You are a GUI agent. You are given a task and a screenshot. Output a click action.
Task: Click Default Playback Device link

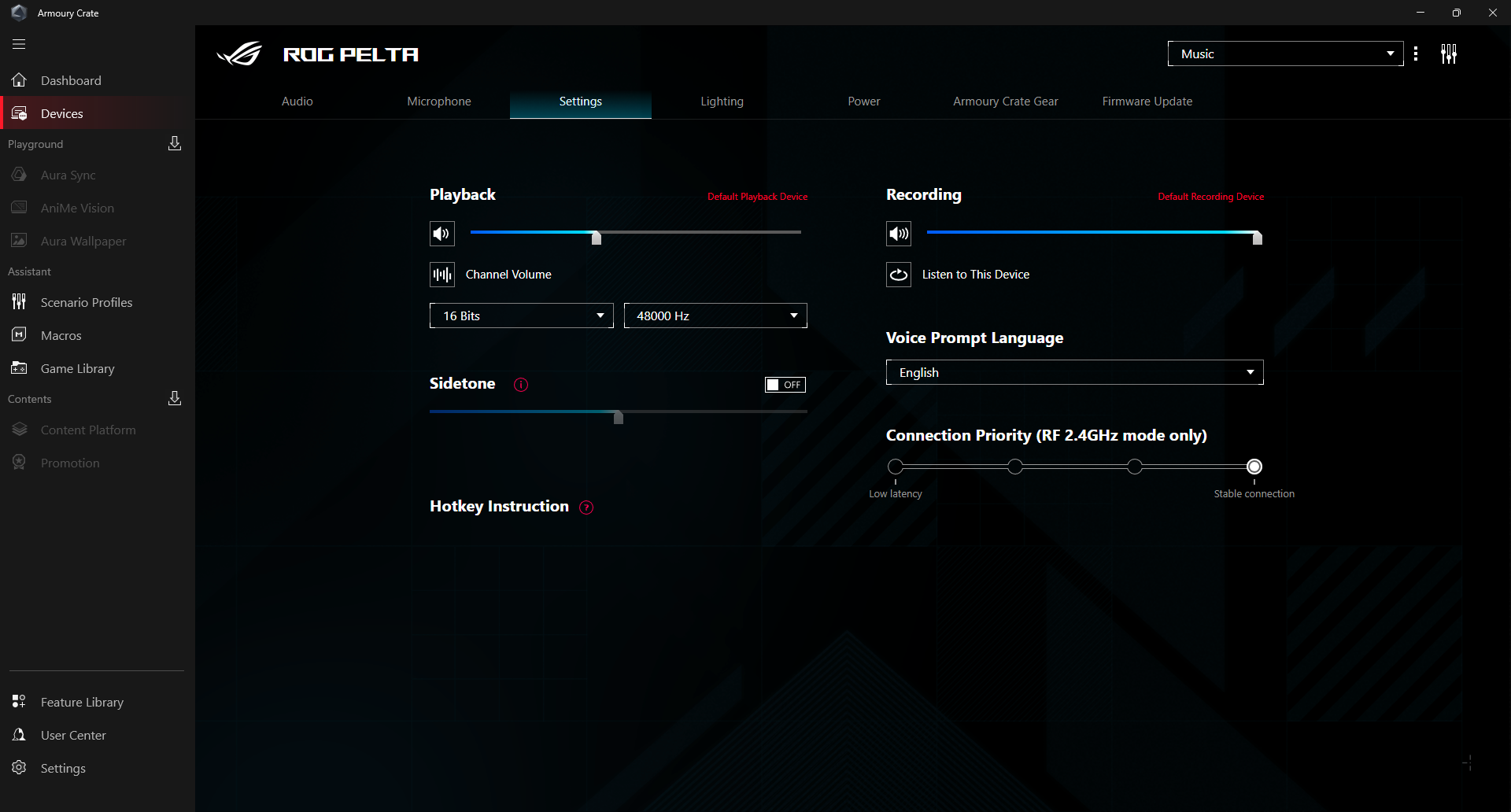point(757,197)
